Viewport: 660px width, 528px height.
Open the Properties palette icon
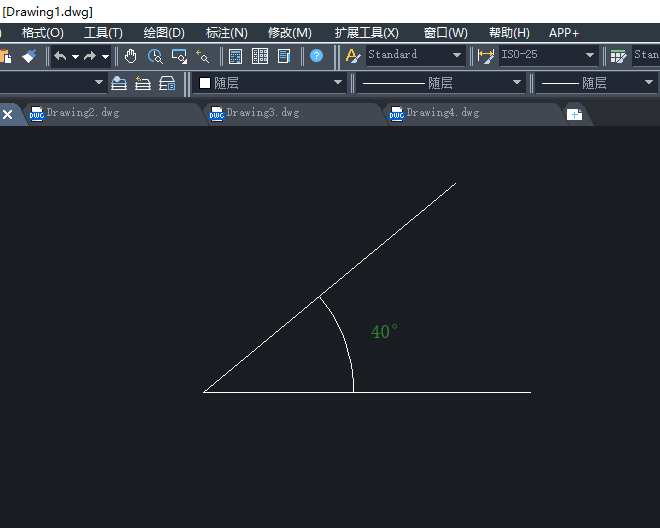(x=236, y=56)
